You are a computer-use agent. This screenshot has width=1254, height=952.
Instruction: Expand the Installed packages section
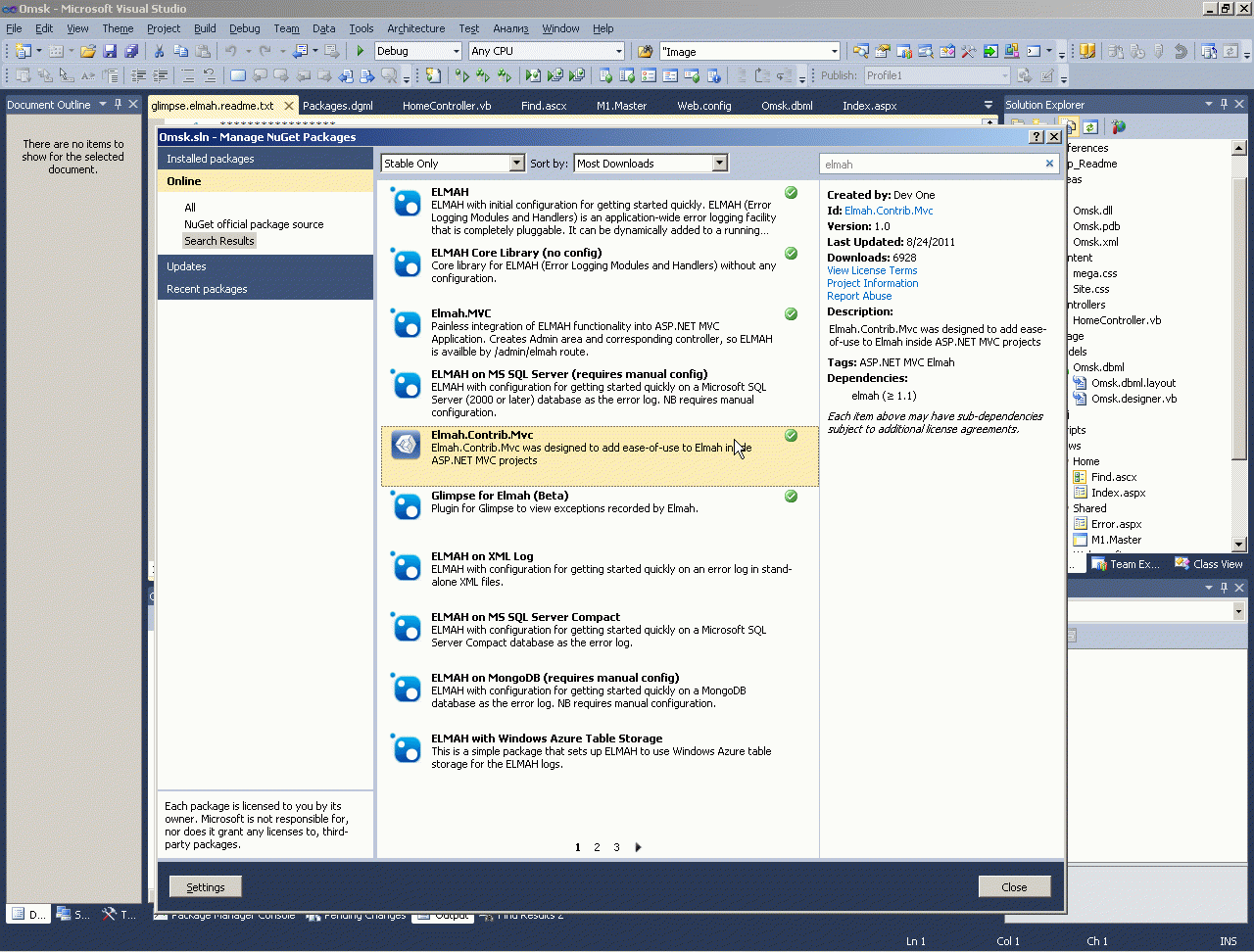(x=265, y=159)
